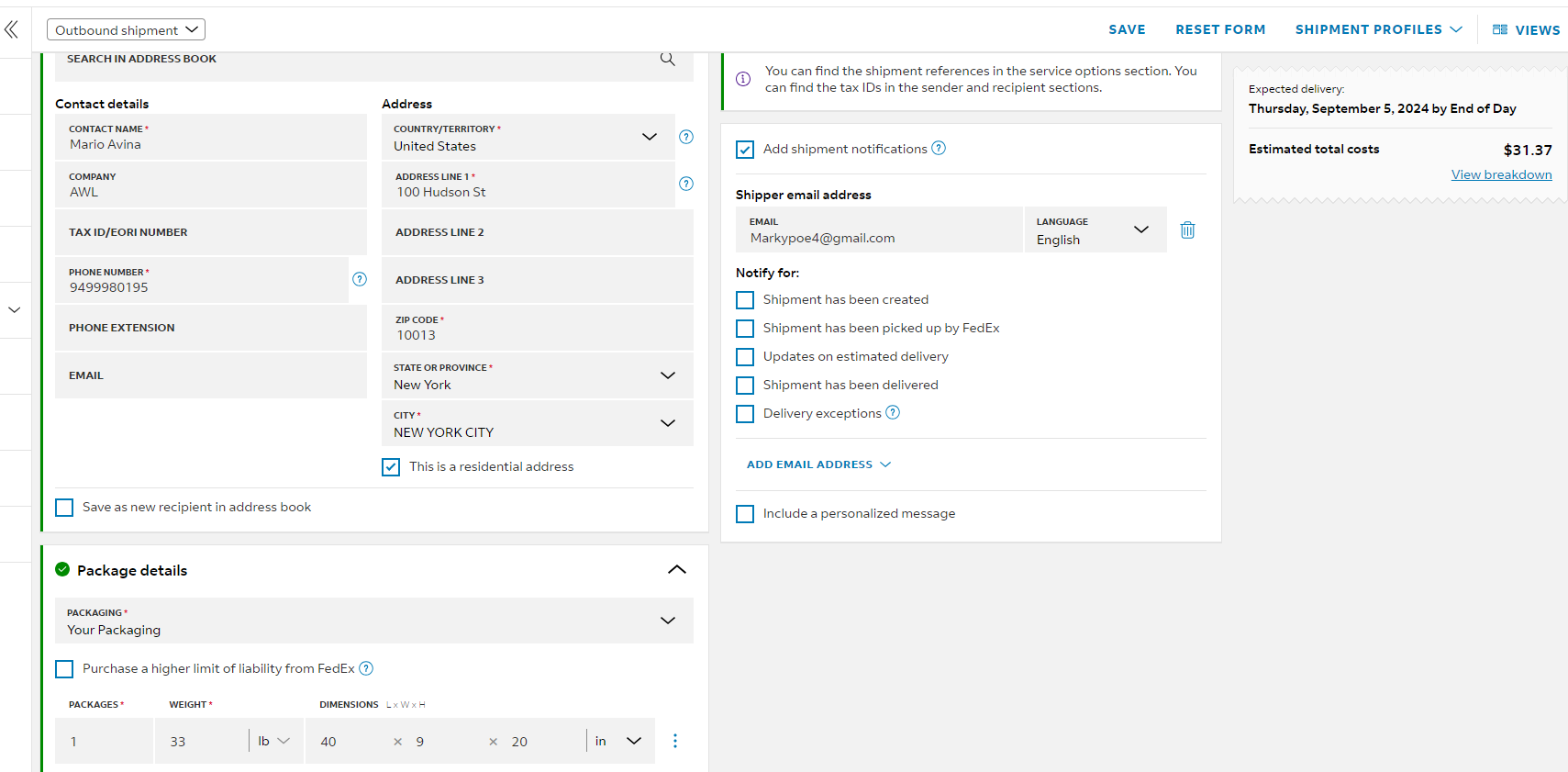This screenshot has height=772, width=1568.
Task: Open the Views menu
Action: (x=1527, y=29)
